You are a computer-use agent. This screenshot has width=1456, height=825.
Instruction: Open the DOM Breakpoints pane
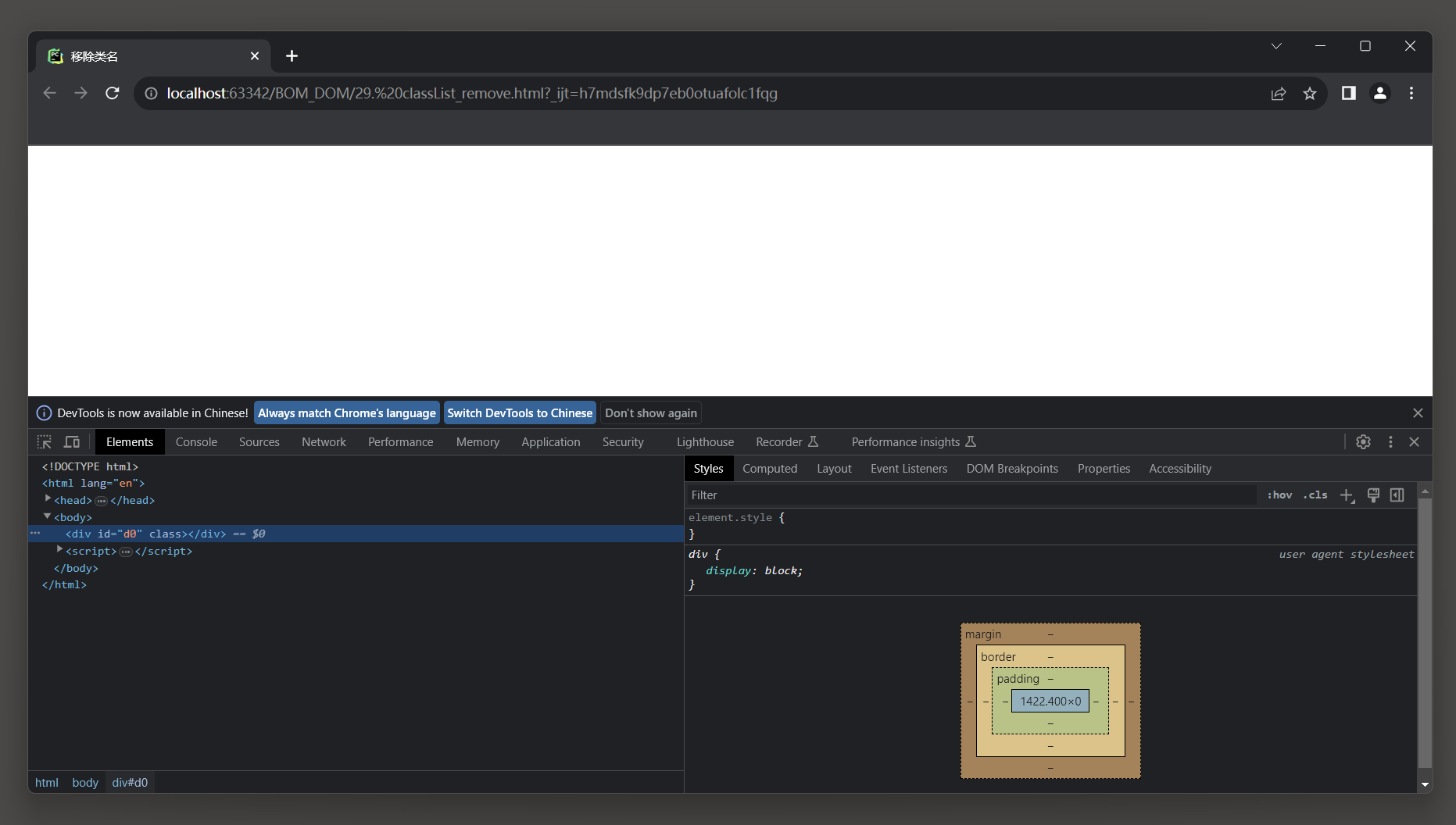click(x=1012, y=469)
